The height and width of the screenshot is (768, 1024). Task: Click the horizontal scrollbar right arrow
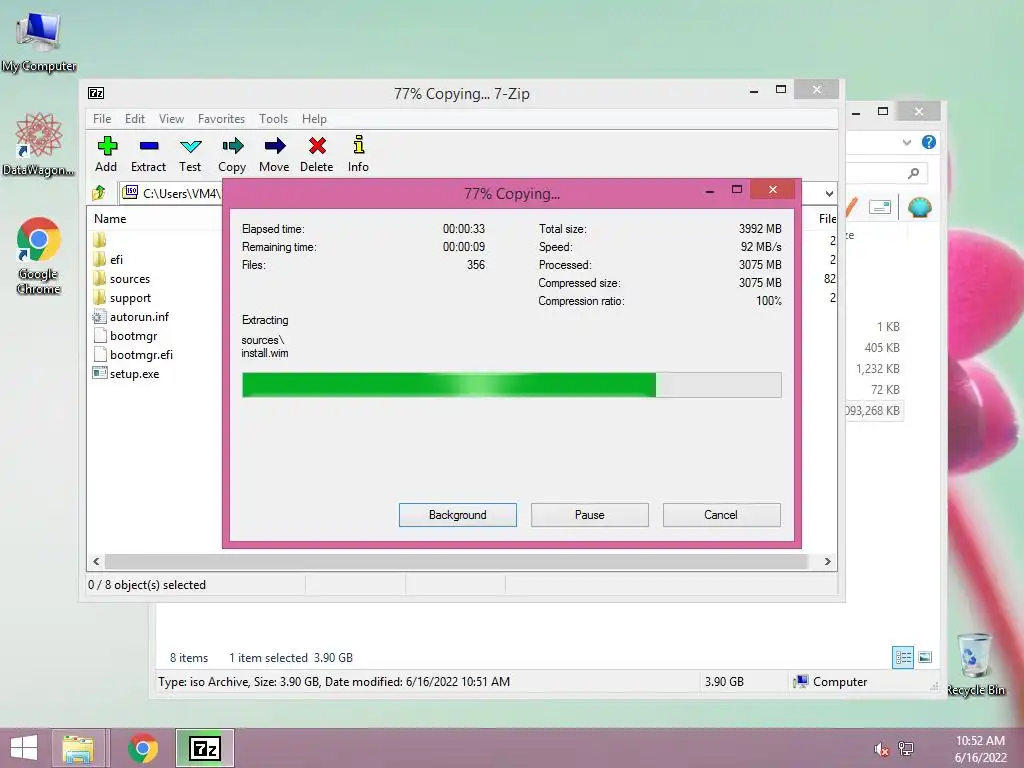click(827, 562)
